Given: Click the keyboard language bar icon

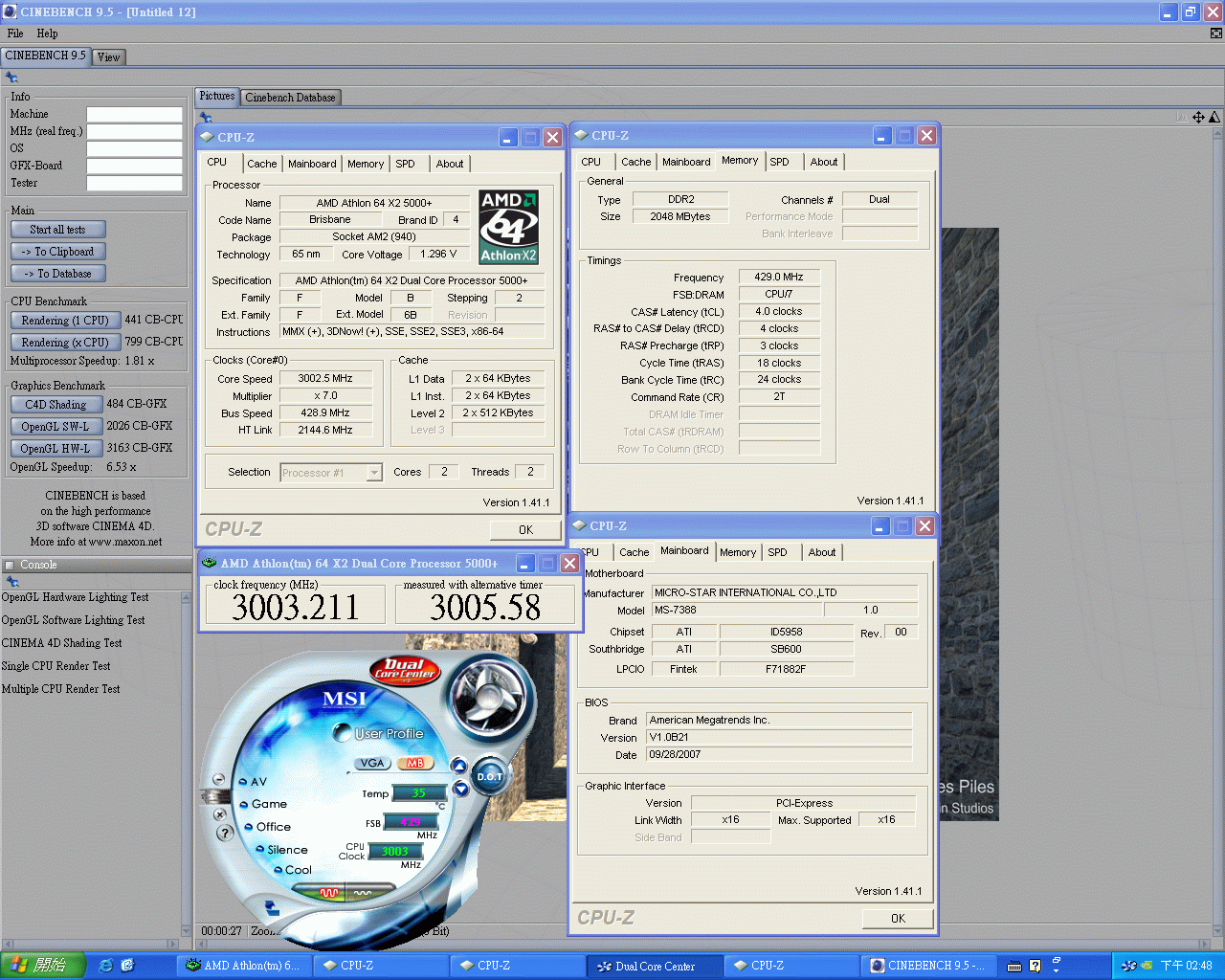Looking at the screenshot, I should pyautogui.click(x=1014, y=966).
